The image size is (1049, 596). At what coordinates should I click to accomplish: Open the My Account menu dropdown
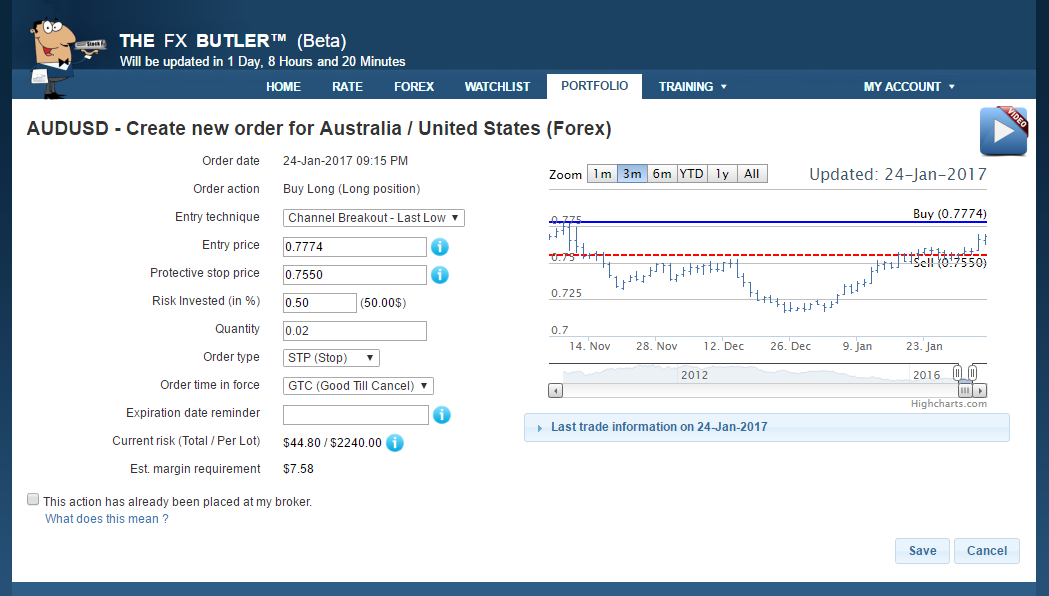(909, 87)
